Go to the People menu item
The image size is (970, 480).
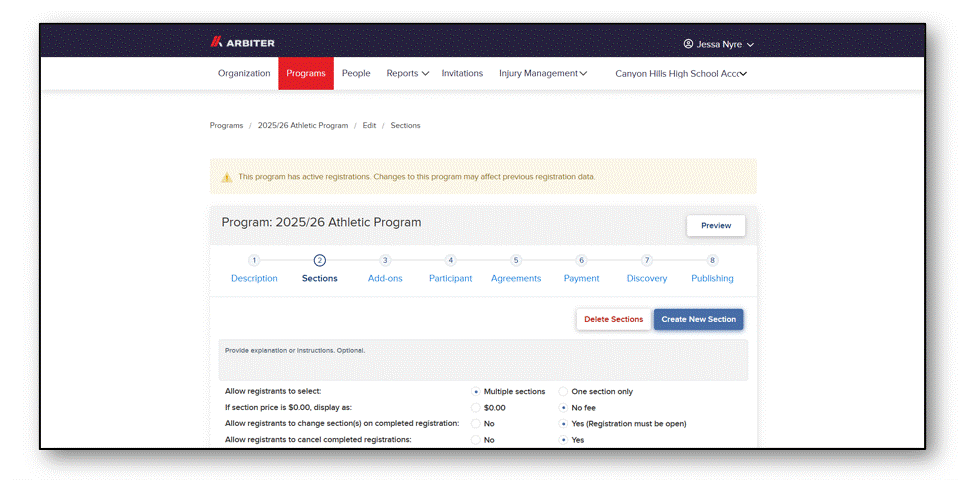point(356,73)
